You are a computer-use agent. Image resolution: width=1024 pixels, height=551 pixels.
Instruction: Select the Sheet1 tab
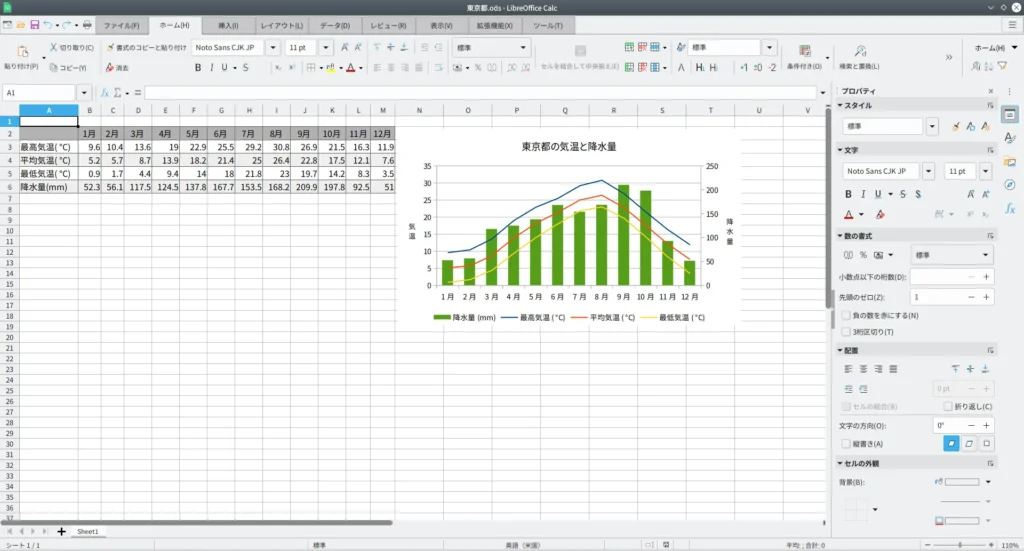coord(88,531)
